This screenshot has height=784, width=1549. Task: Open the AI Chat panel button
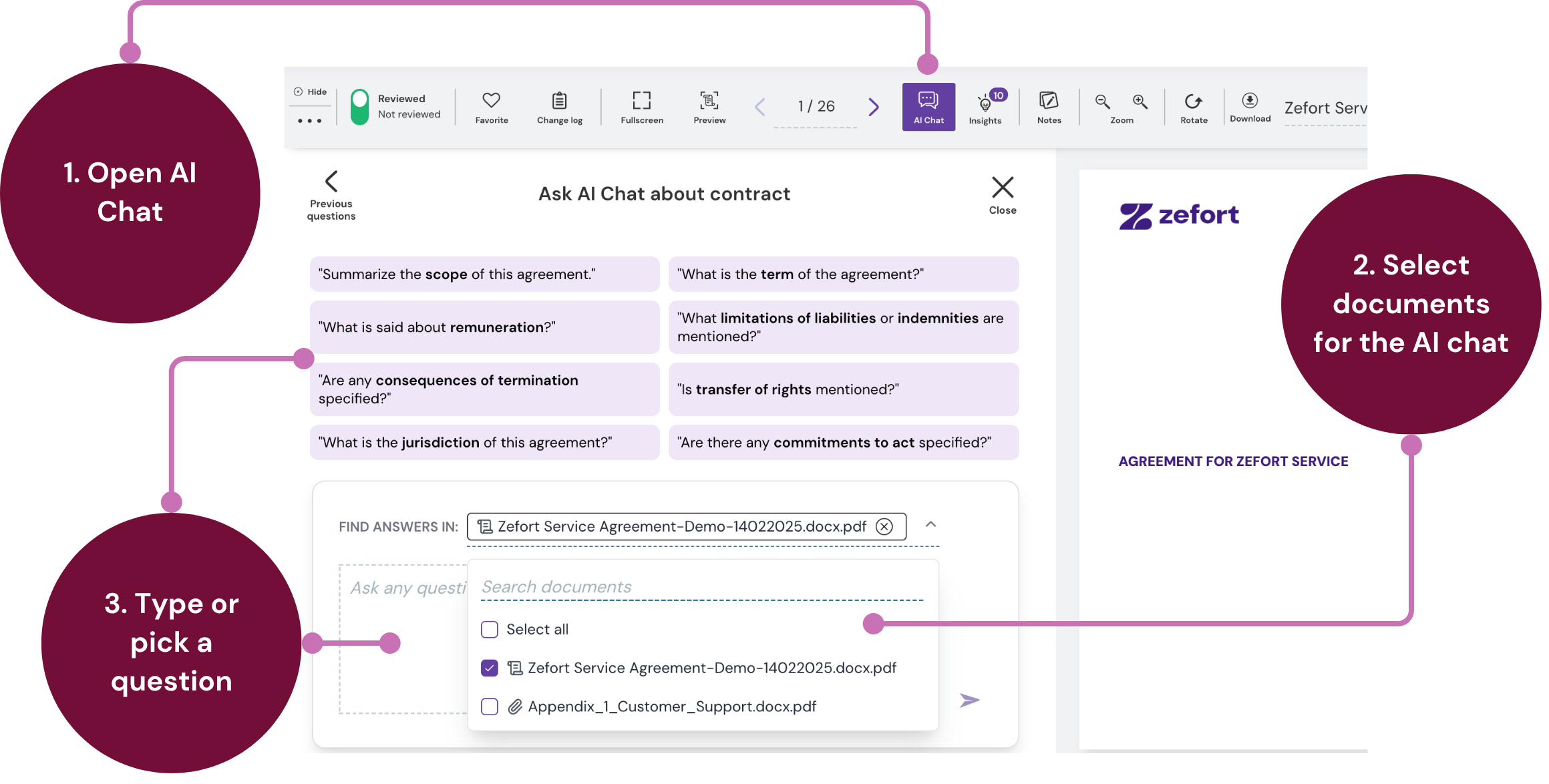tap(928, 107)
